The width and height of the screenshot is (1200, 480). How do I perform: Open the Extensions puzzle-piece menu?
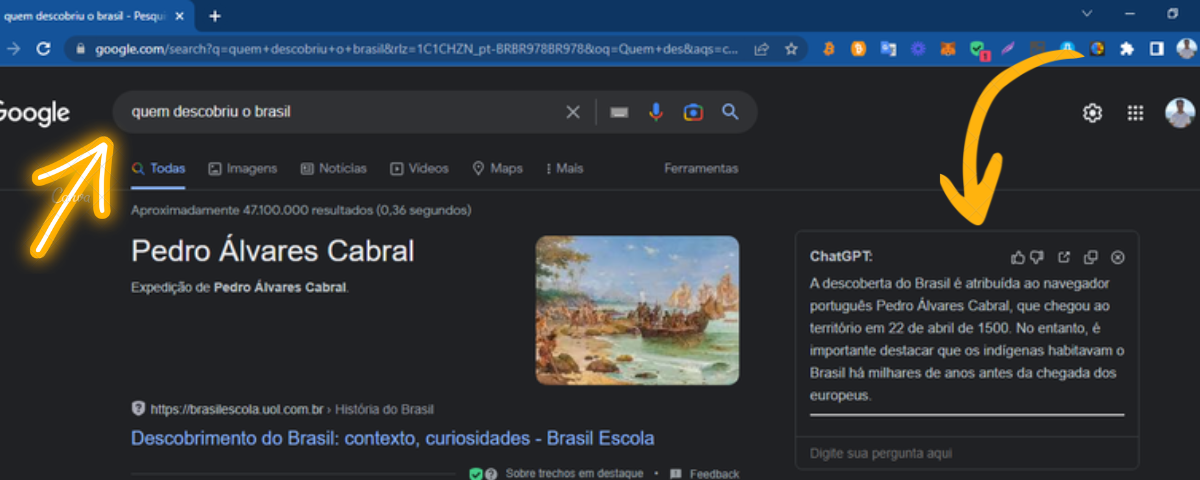pos(1127,48)
